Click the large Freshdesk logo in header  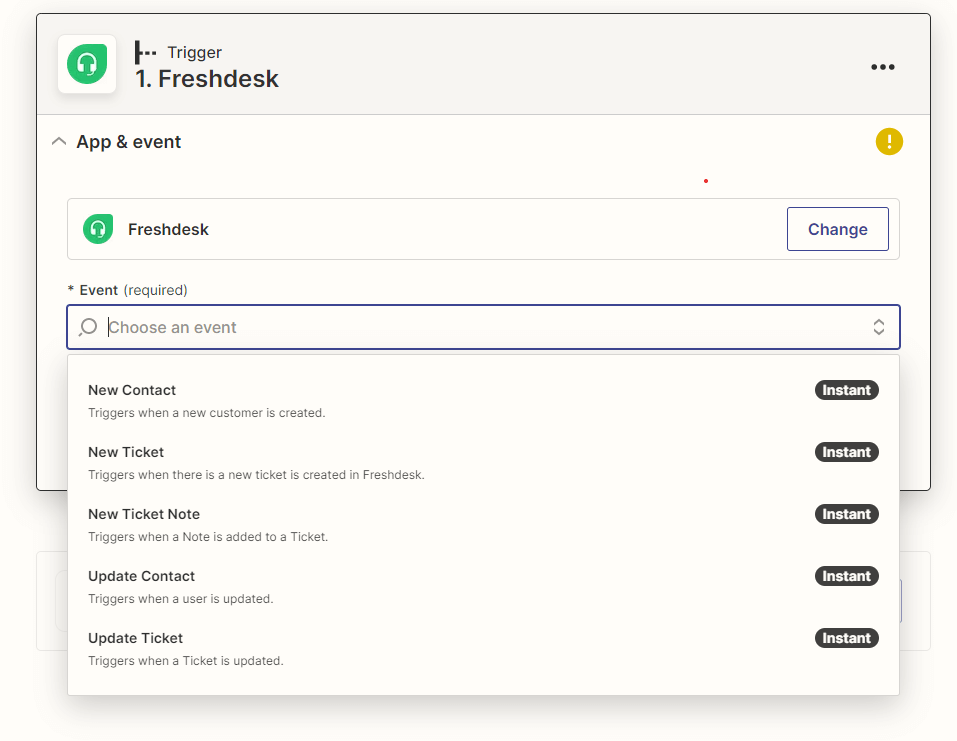click(87, 64)
